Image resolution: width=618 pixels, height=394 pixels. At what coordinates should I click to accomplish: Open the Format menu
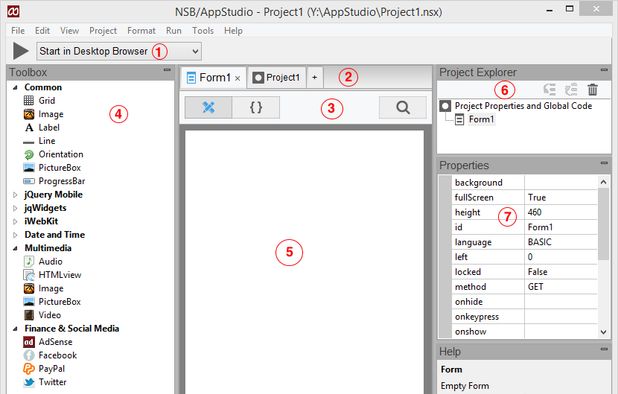pos(141,30)
